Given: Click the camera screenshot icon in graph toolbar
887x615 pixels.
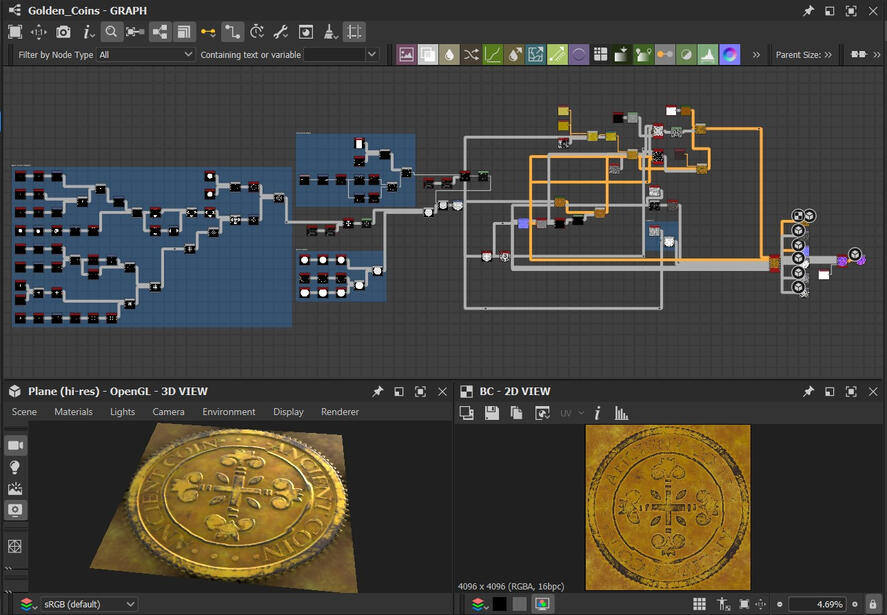Looking at the screenshot, I should tap(63, 32).
